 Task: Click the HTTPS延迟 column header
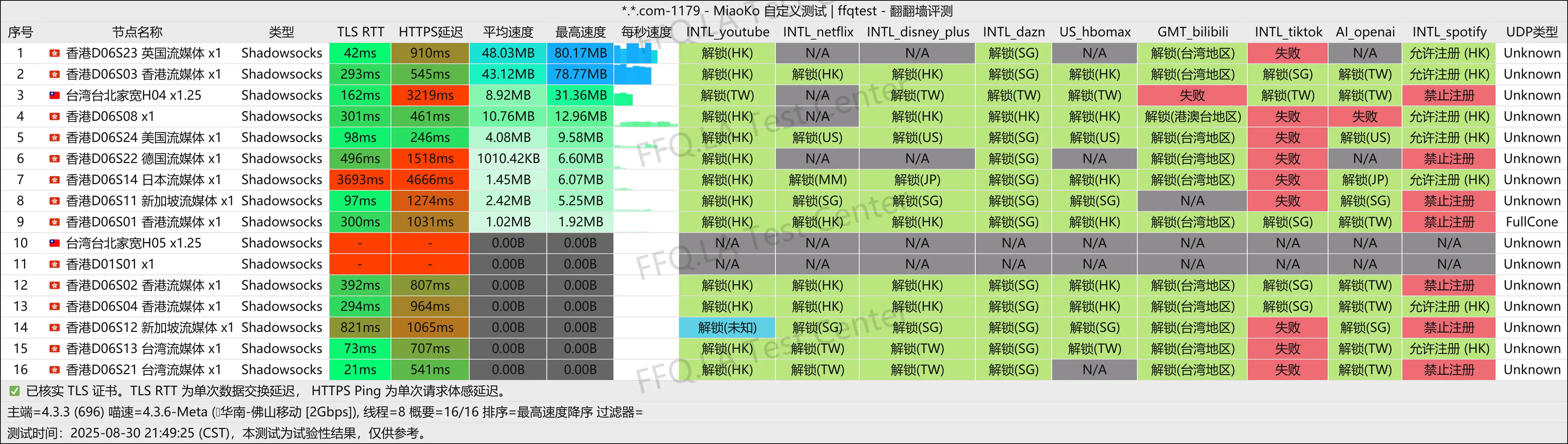click(x=430, y=32)
